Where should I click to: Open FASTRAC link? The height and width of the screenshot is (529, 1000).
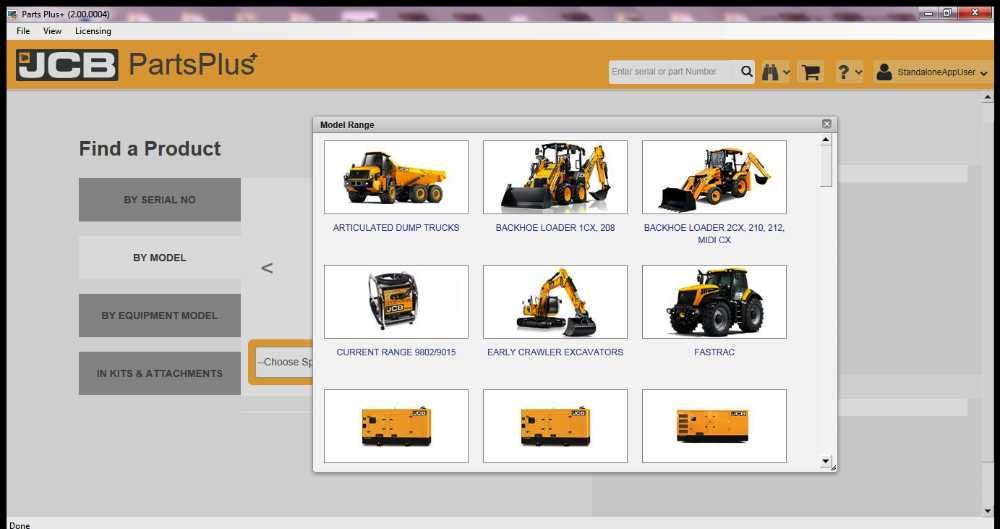(x=714, y=352)
